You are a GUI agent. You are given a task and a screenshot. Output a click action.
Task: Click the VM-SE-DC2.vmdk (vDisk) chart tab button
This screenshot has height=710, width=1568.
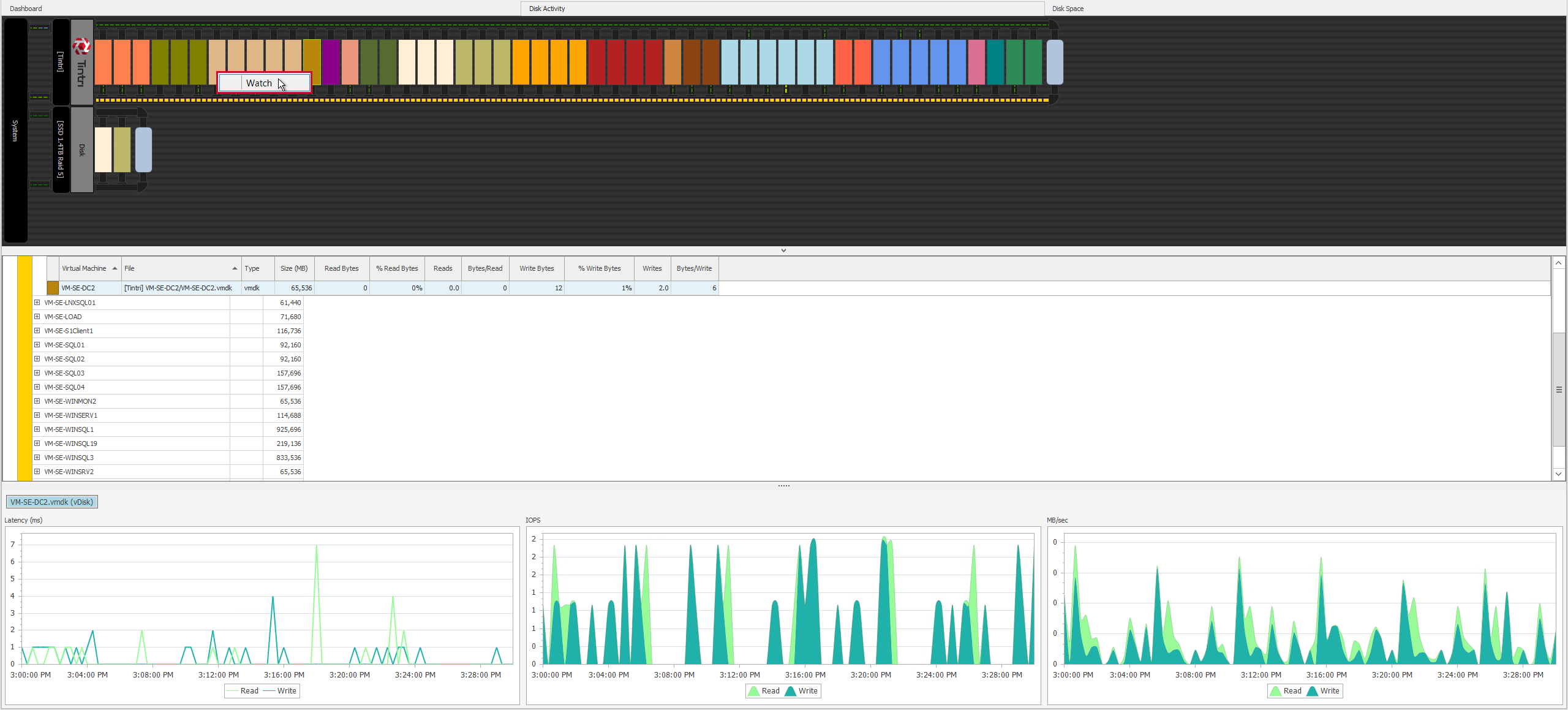52,502
